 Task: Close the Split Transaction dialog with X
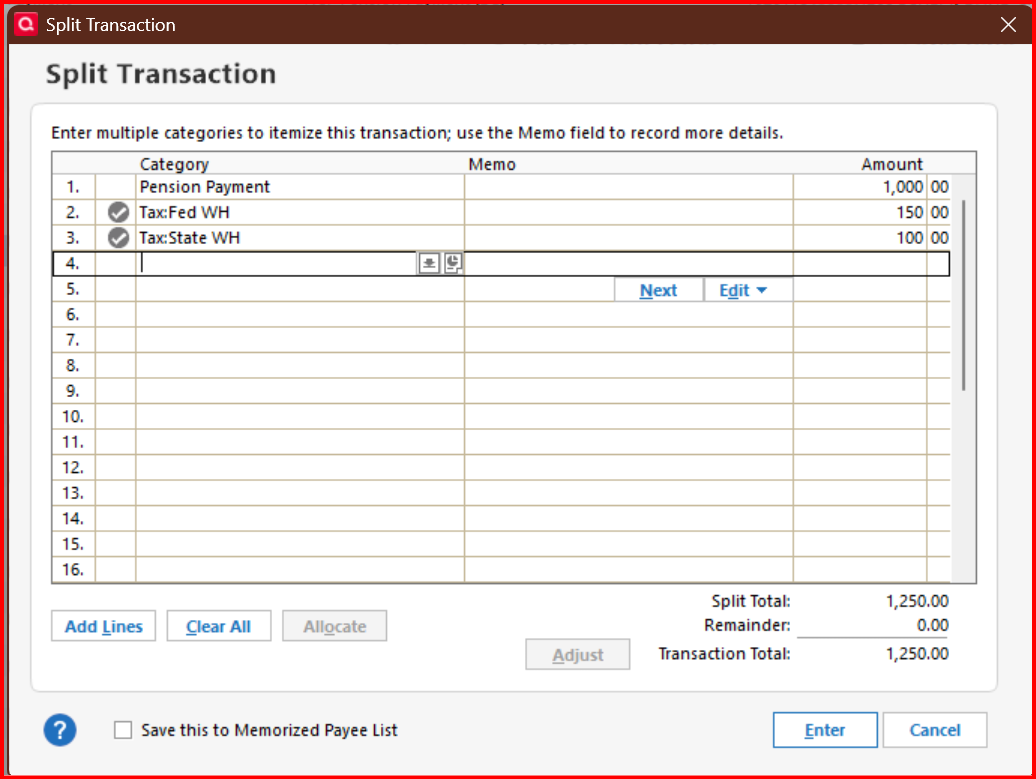point(1008,24)
